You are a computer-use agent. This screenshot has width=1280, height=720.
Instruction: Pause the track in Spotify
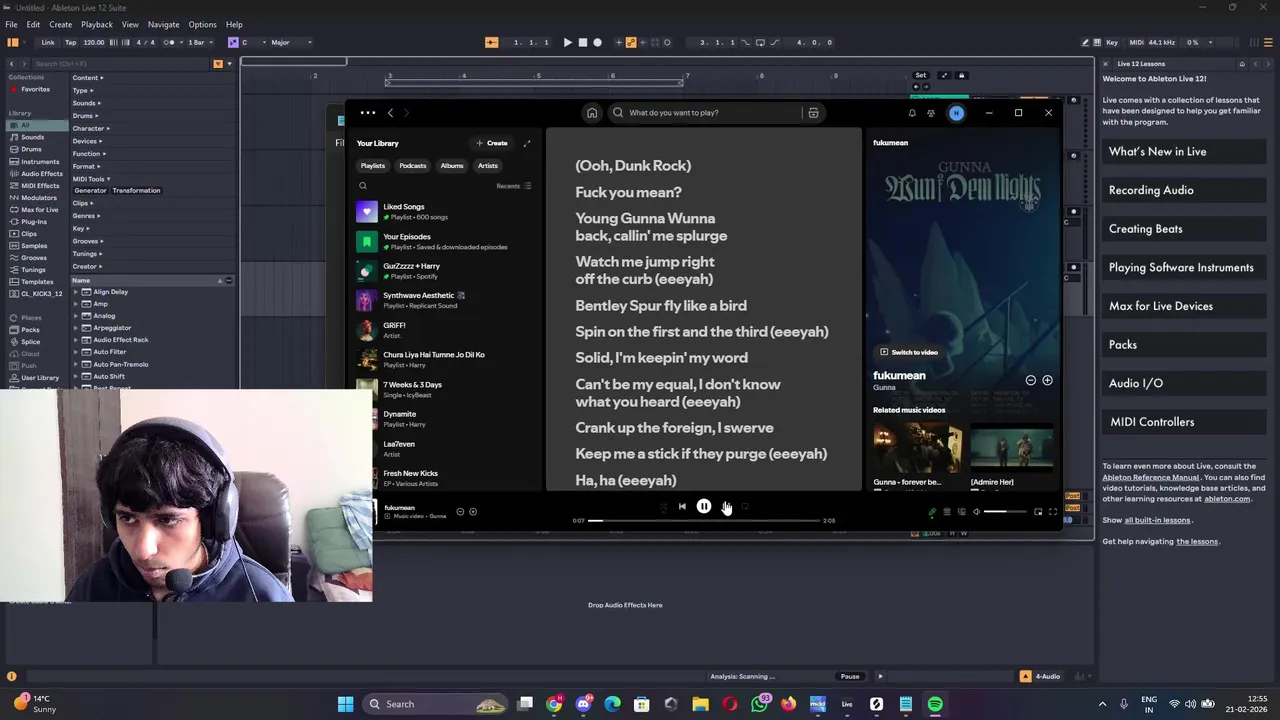pyautogui.click(x=704, y=507)
